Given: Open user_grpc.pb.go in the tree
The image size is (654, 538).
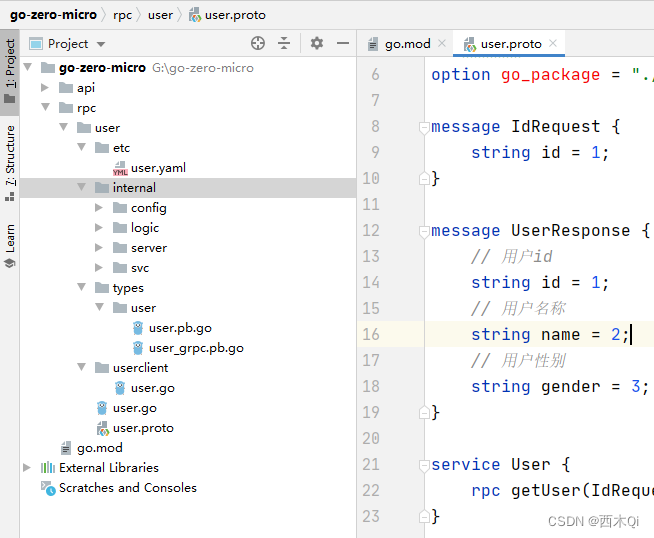Looking at the screenshot, I should point(195,348).
